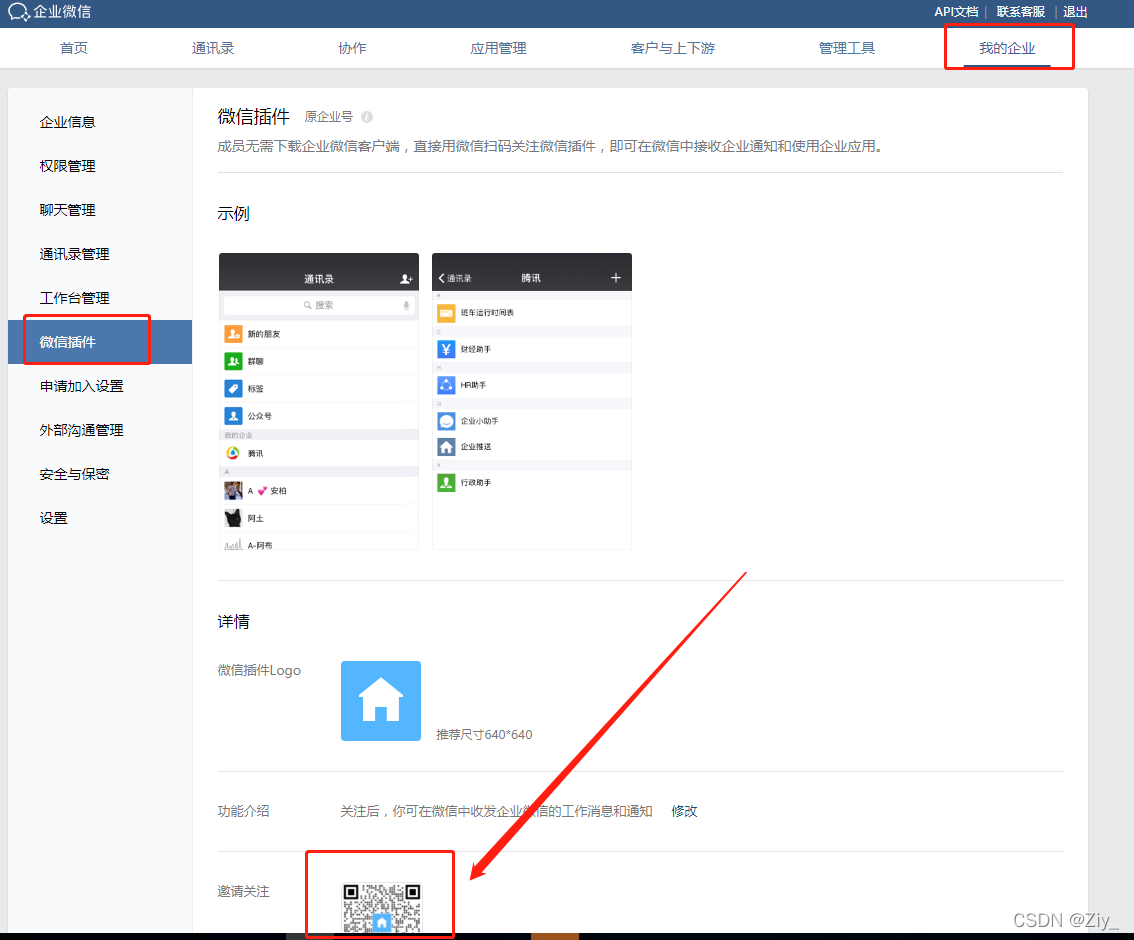This screenshot has height=940, width=1134.
Task: Click the 通讯录 example phone screenshot
Action: pos(319,401)
